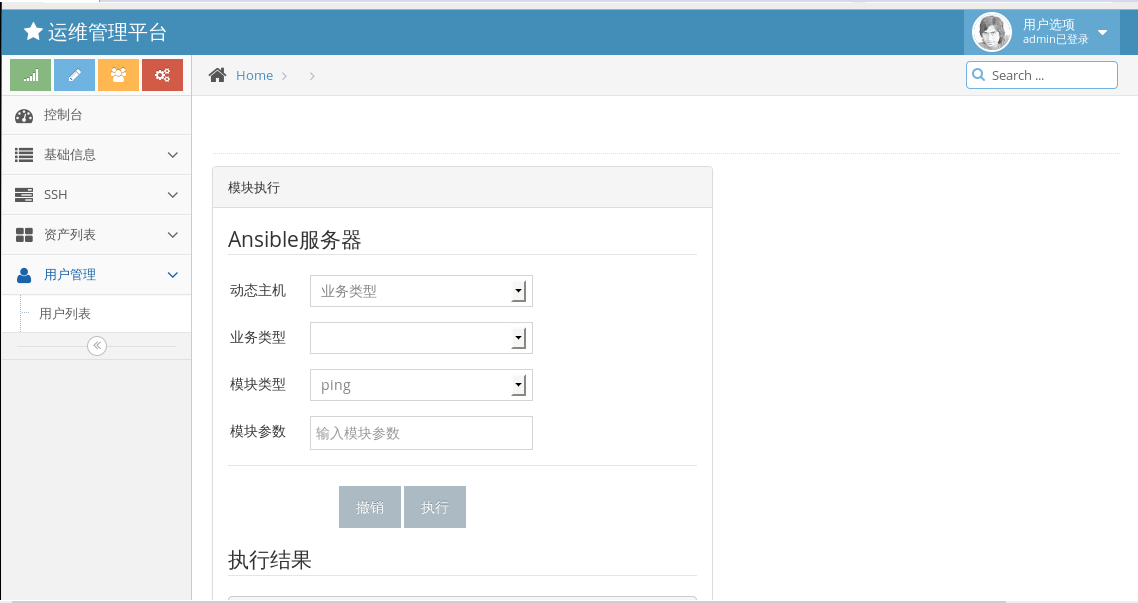Click the 执行结果 heading

click(270, 559)
